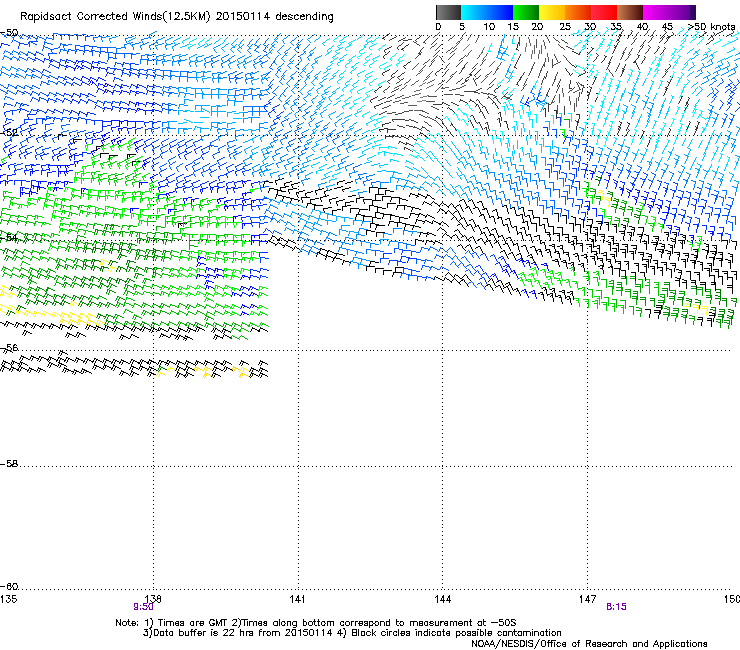This screenshot has height=650, width=740.
Task: Click the '-60' latitude axis label
Action: coord(9,587)
